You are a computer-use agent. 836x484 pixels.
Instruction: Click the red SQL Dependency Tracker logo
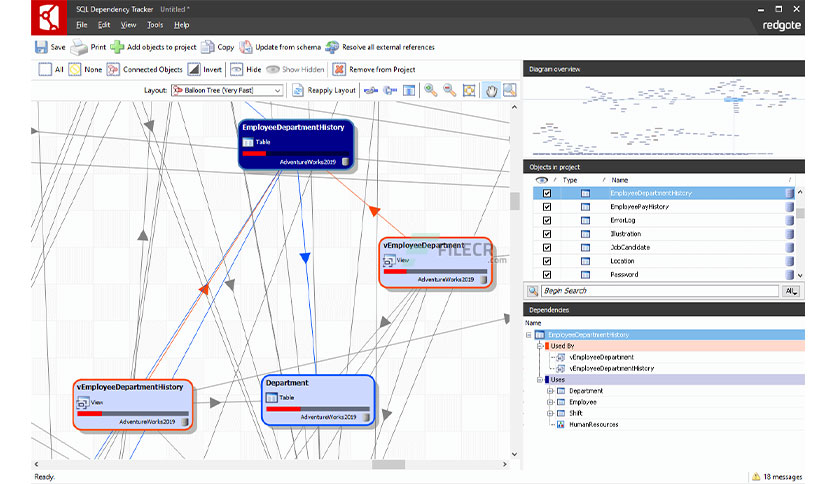[49, 18]
